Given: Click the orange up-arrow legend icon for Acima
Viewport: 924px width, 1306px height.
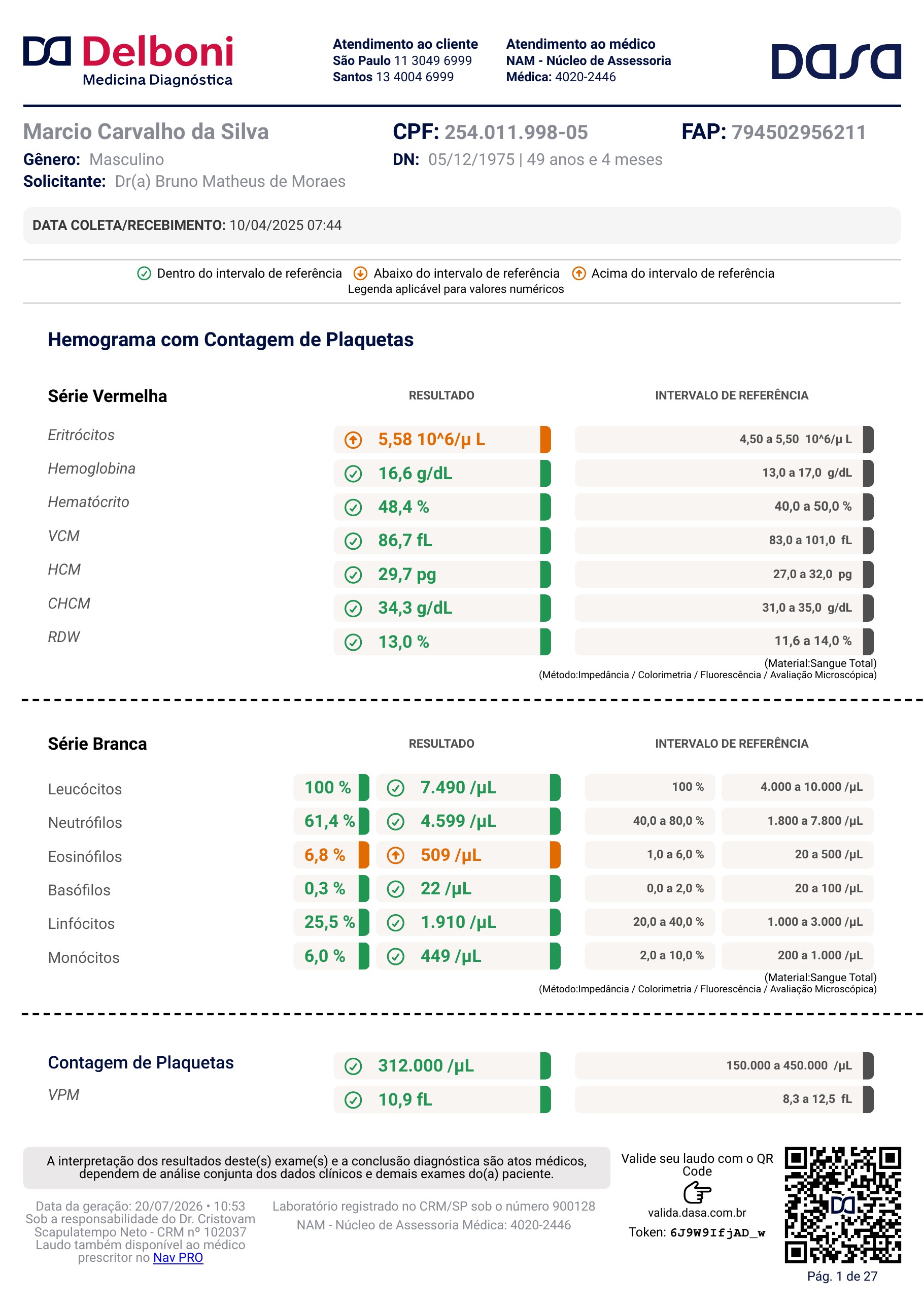Looking at the screenshot, I should 578,274.
